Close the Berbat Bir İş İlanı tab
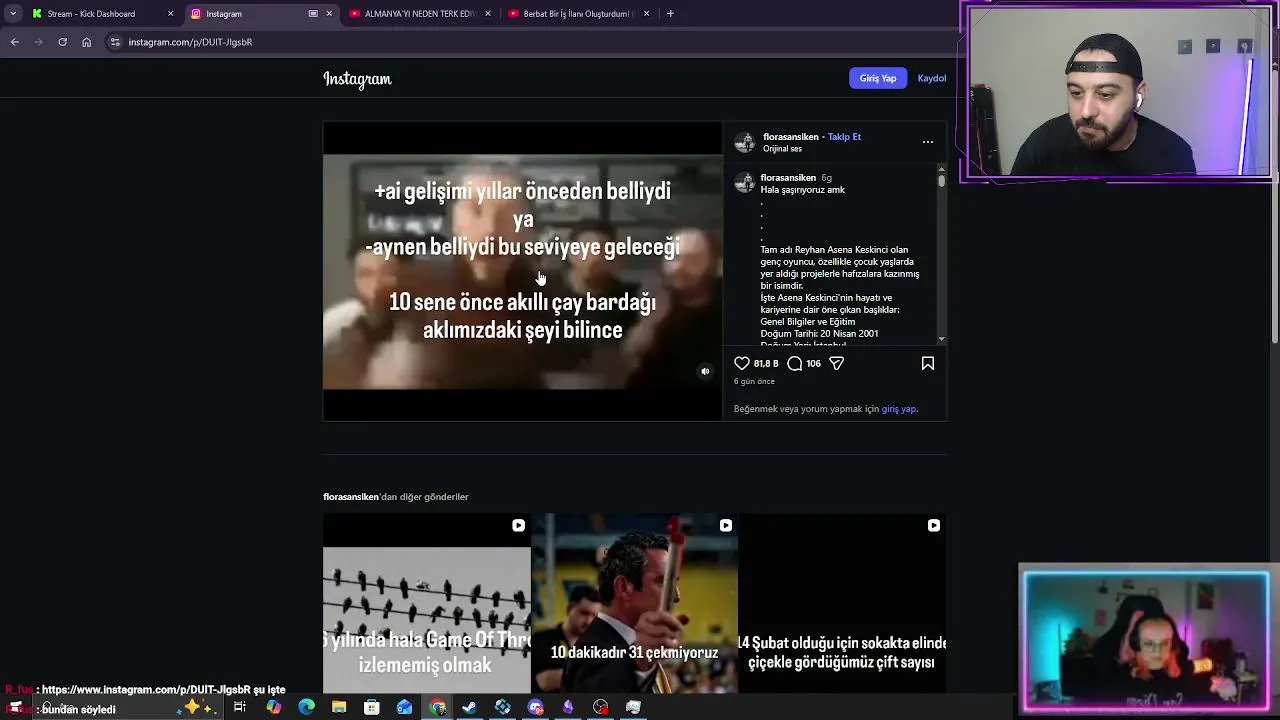The height and width of the screenshot is (720, 1280). pos(646,14)
